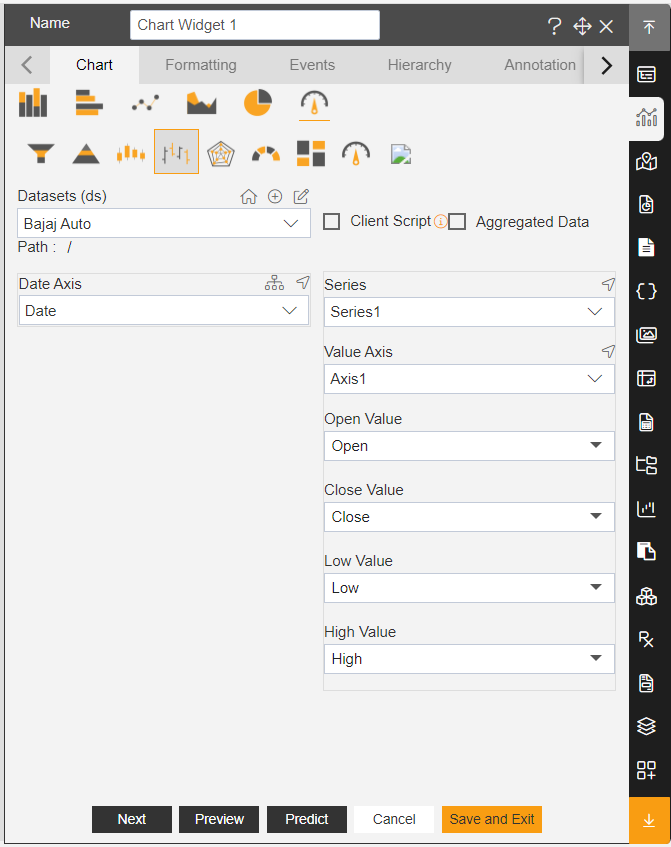
Task: Open the image gallery sidebar icon
Action: tap(646, 335)
